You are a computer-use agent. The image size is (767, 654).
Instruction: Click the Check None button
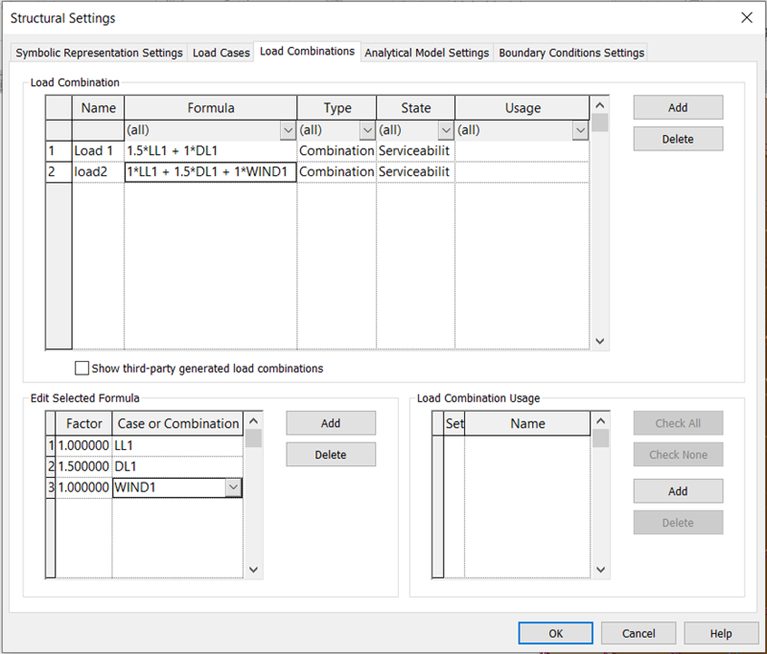point(678,454)
